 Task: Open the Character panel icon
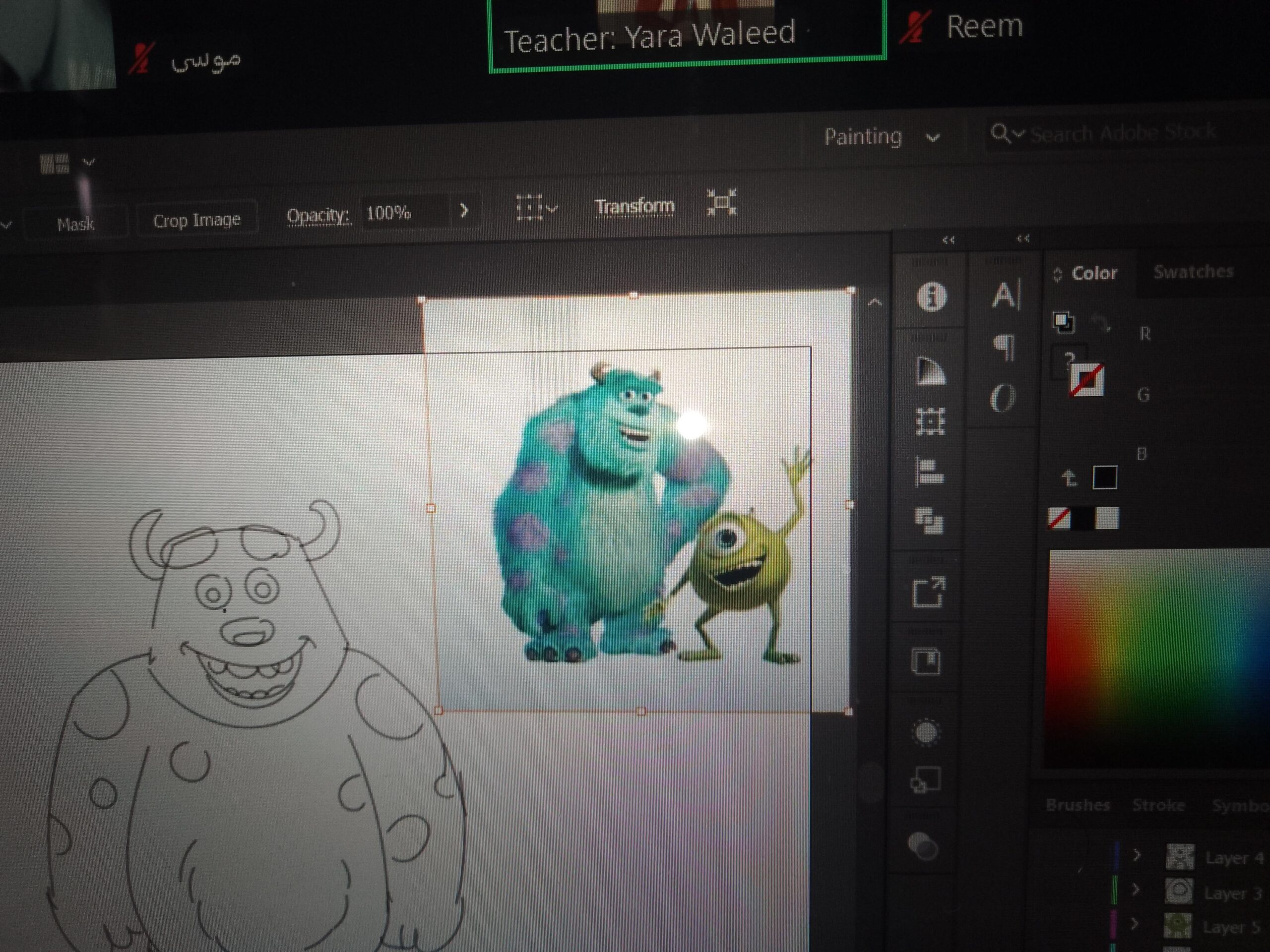[x=1005, y=296]
